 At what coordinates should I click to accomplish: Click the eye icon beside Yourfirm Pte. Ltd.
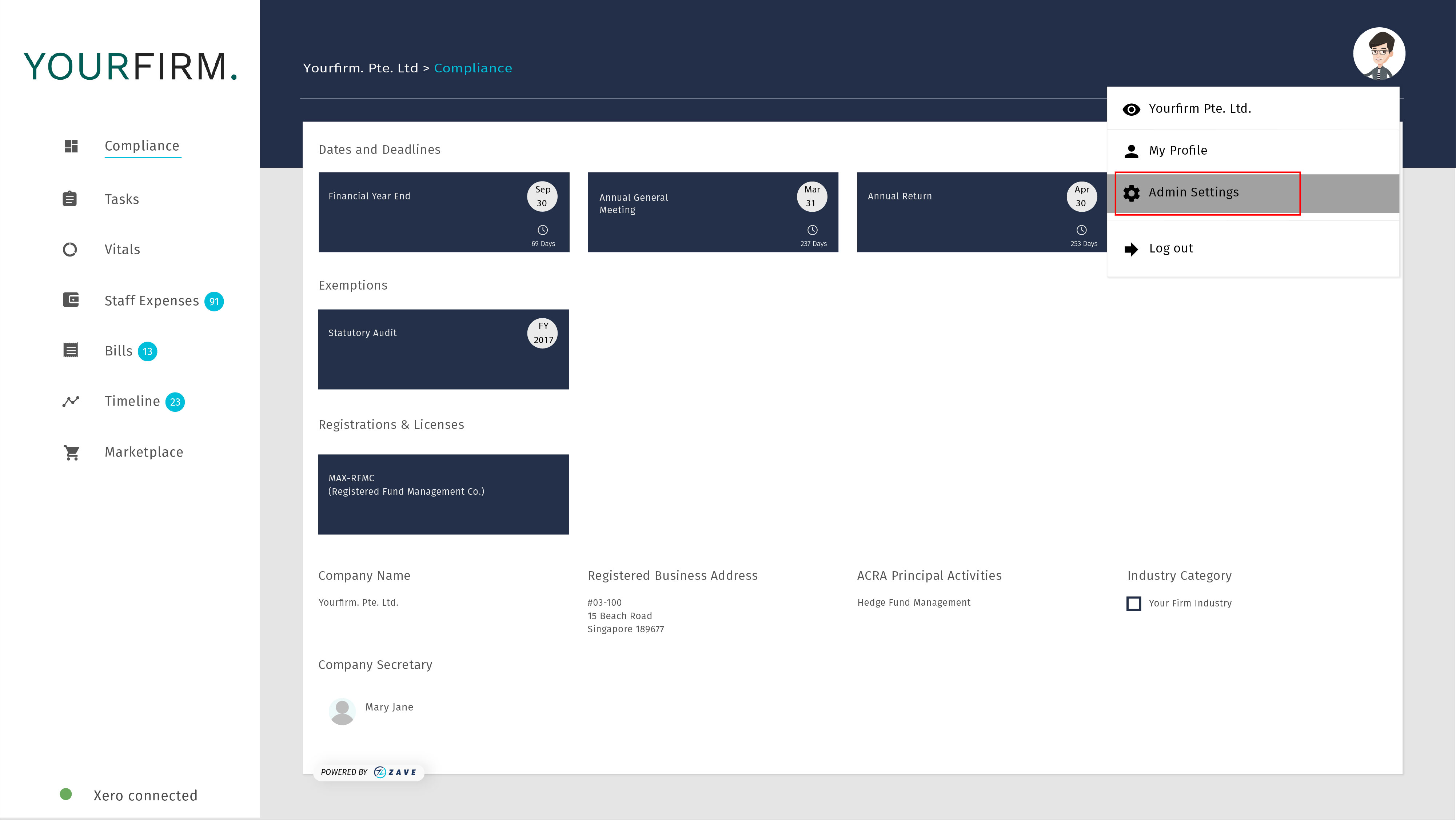(1131, 109)
